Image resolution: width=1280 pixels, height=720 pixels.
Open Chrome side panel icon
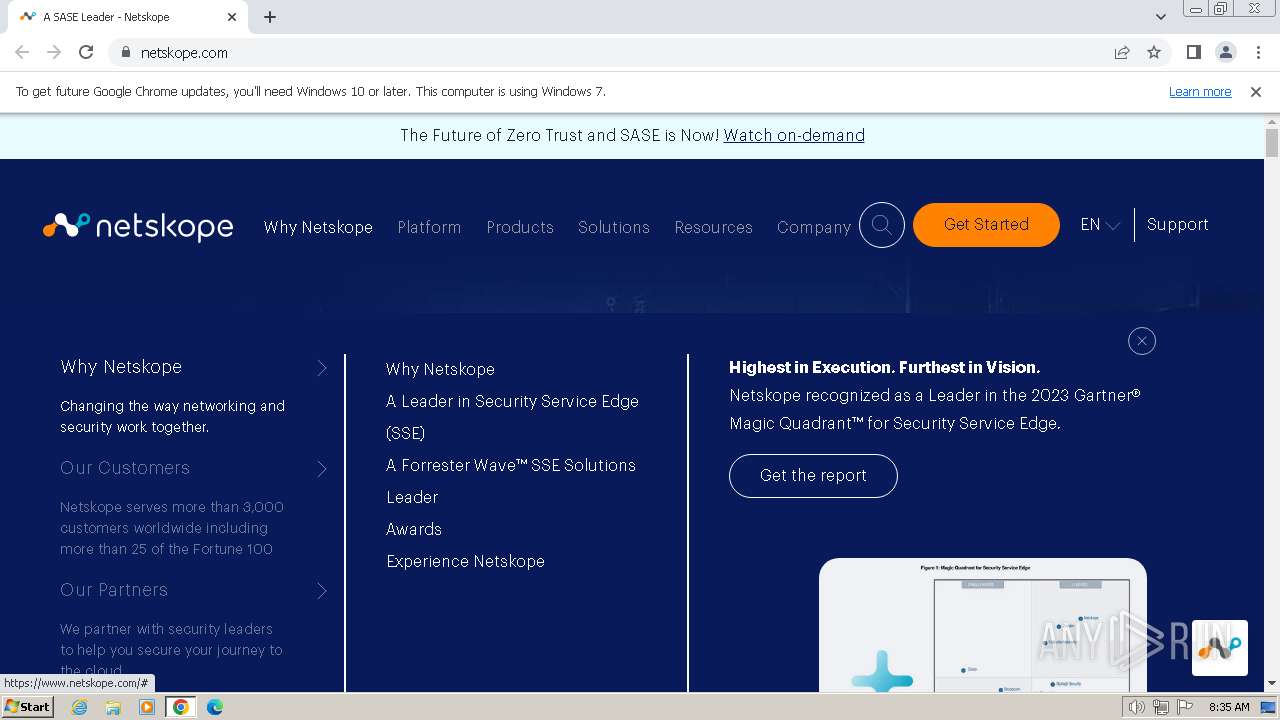click(x=1193, y=52)
